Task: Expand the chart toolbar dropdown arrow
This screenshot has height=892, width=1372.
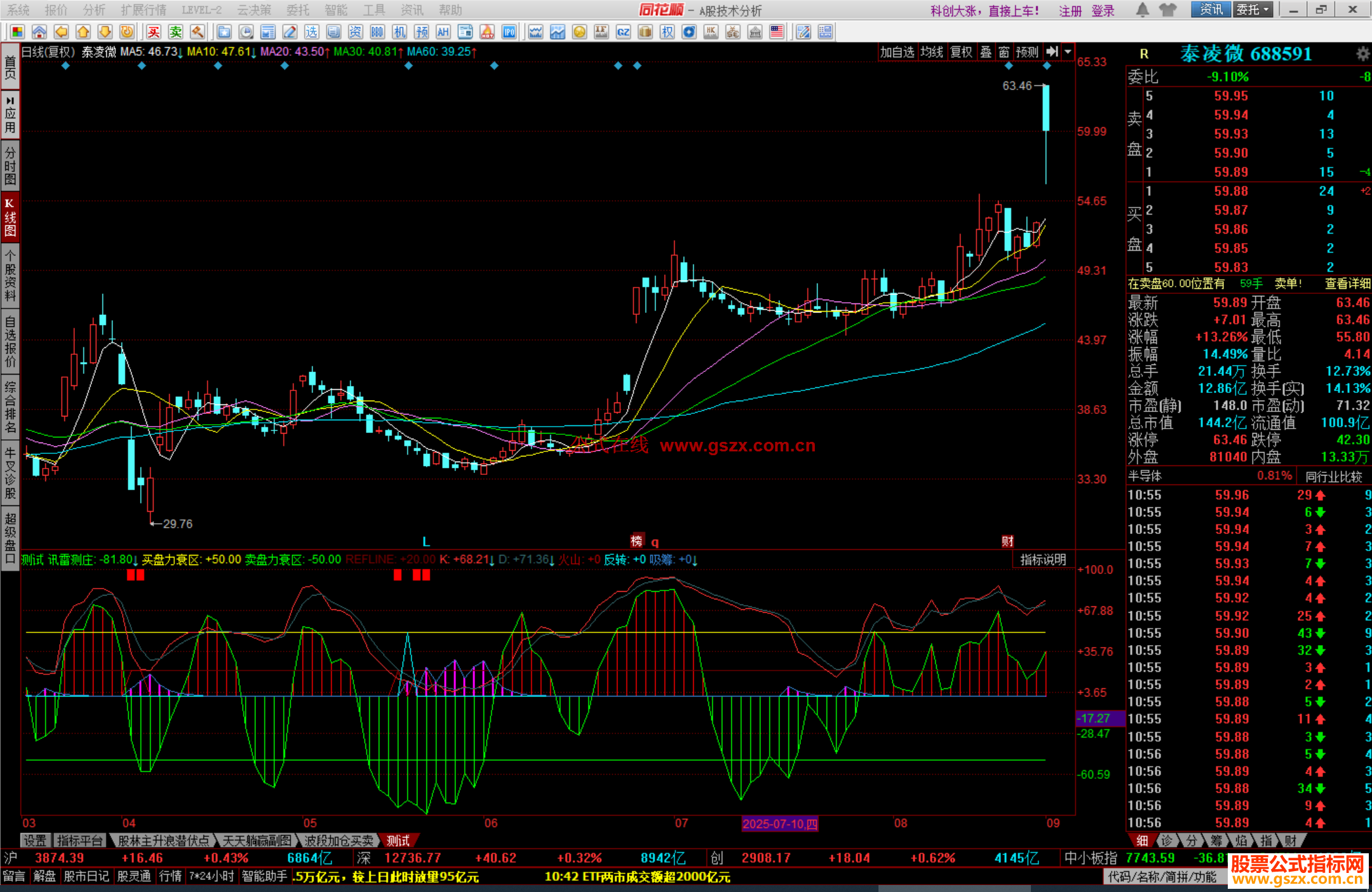Action: 1068,52
